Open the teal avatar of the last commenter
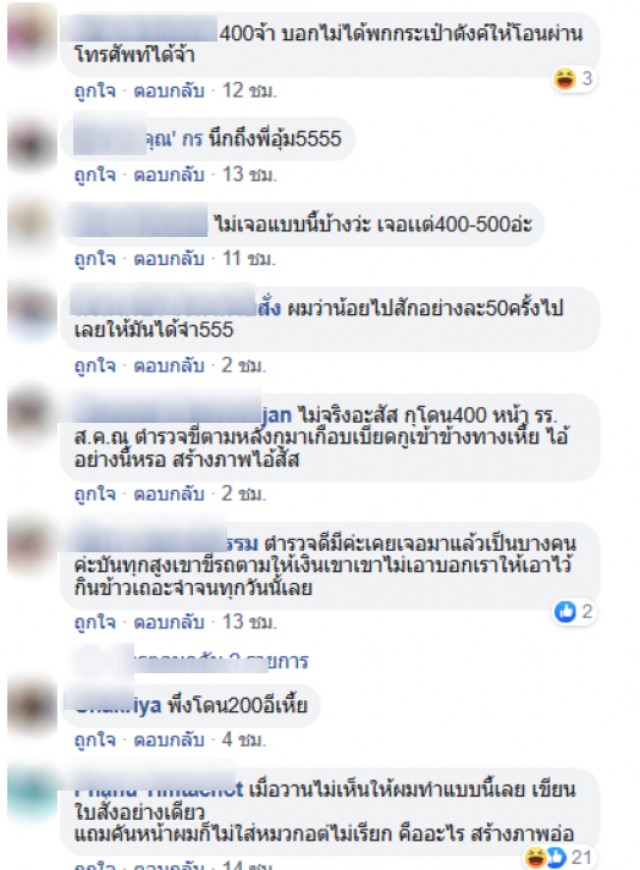640x870 pixels. point(31,793)
